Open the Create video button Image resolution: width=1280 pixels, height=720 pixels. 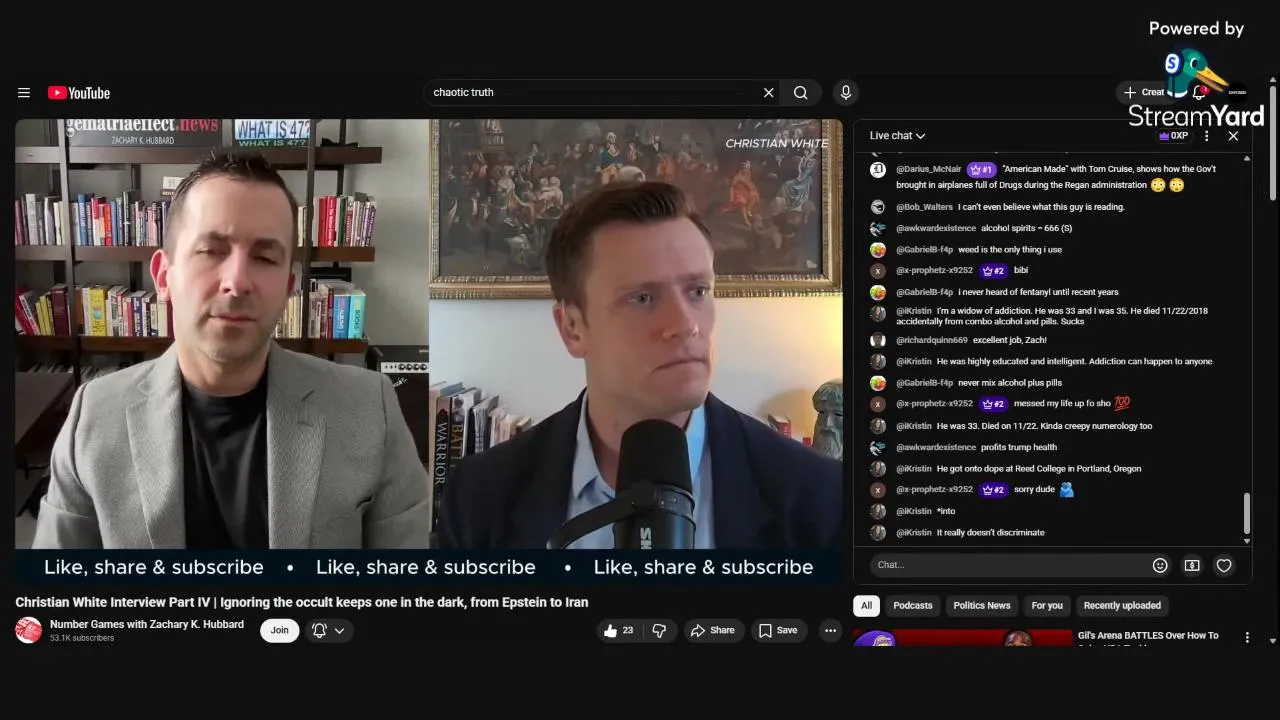[1144, 92]
